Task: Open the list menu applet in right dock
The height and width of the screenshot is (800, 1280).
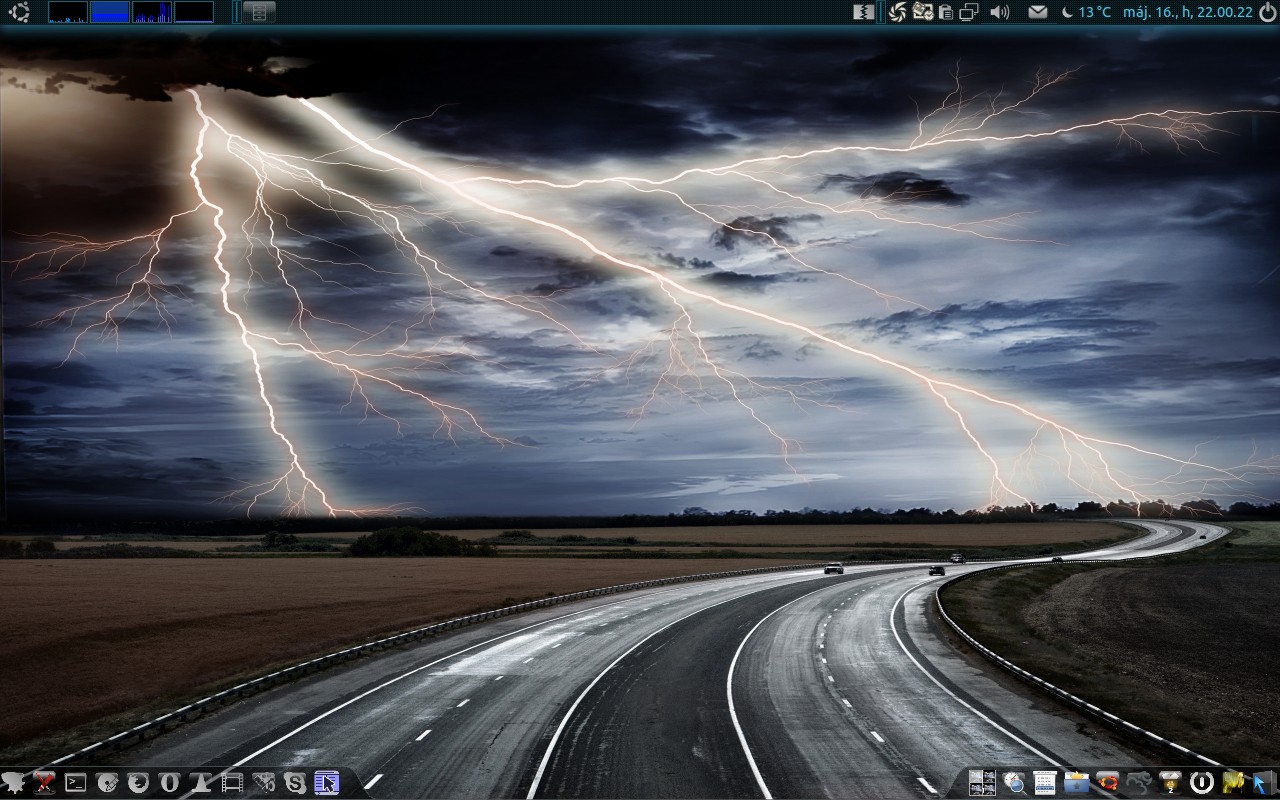Action: [1045, 783]
